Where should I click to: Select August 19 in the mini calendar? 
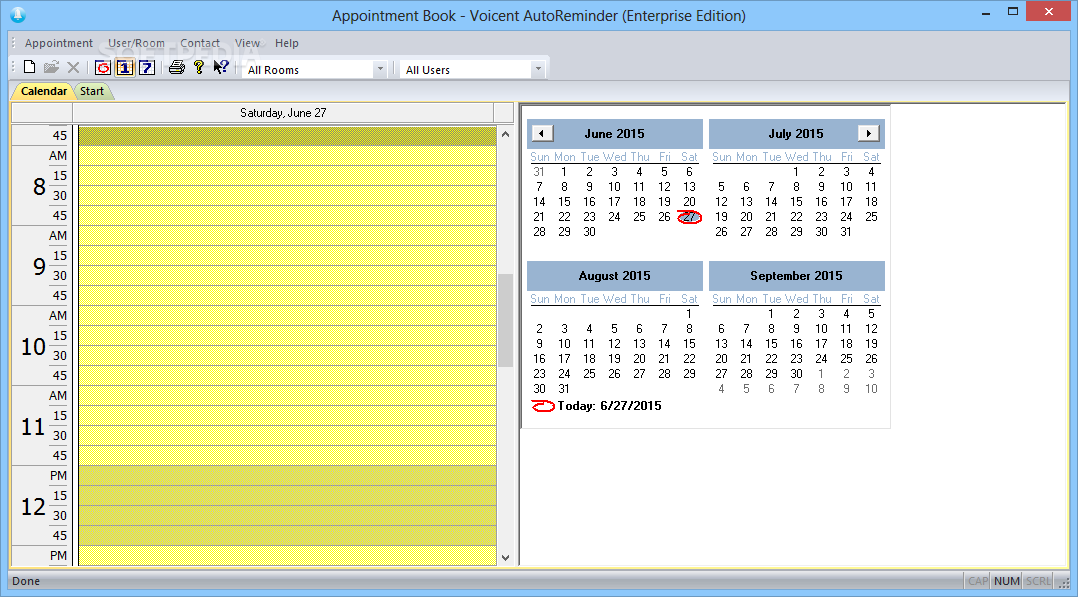coord(615,358)
